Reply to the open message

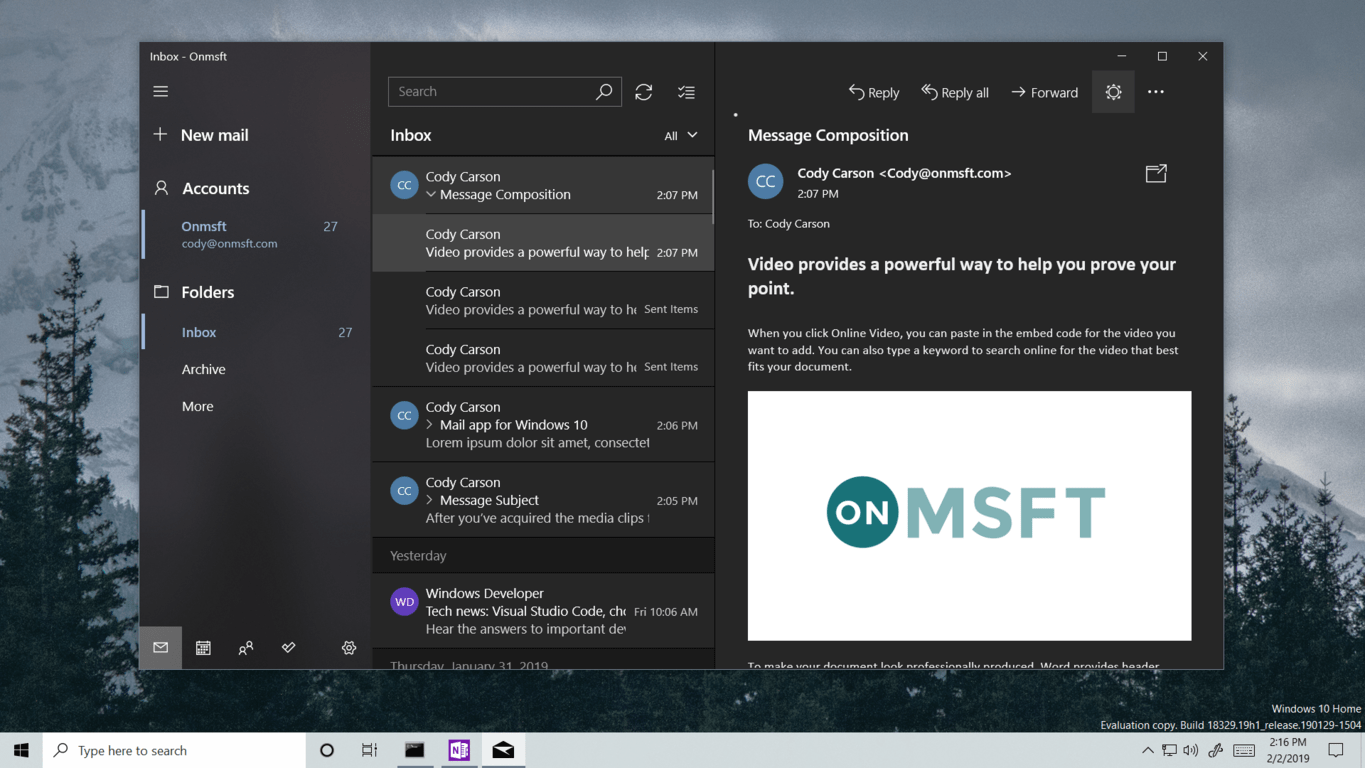pos(874,92)
